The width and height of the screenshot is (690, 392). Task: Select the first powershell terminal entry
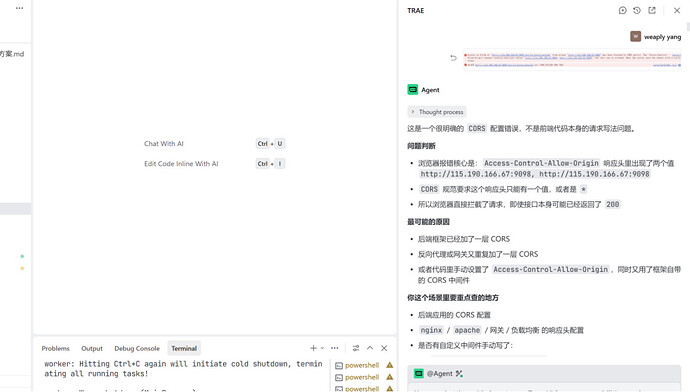coord(362,365)
